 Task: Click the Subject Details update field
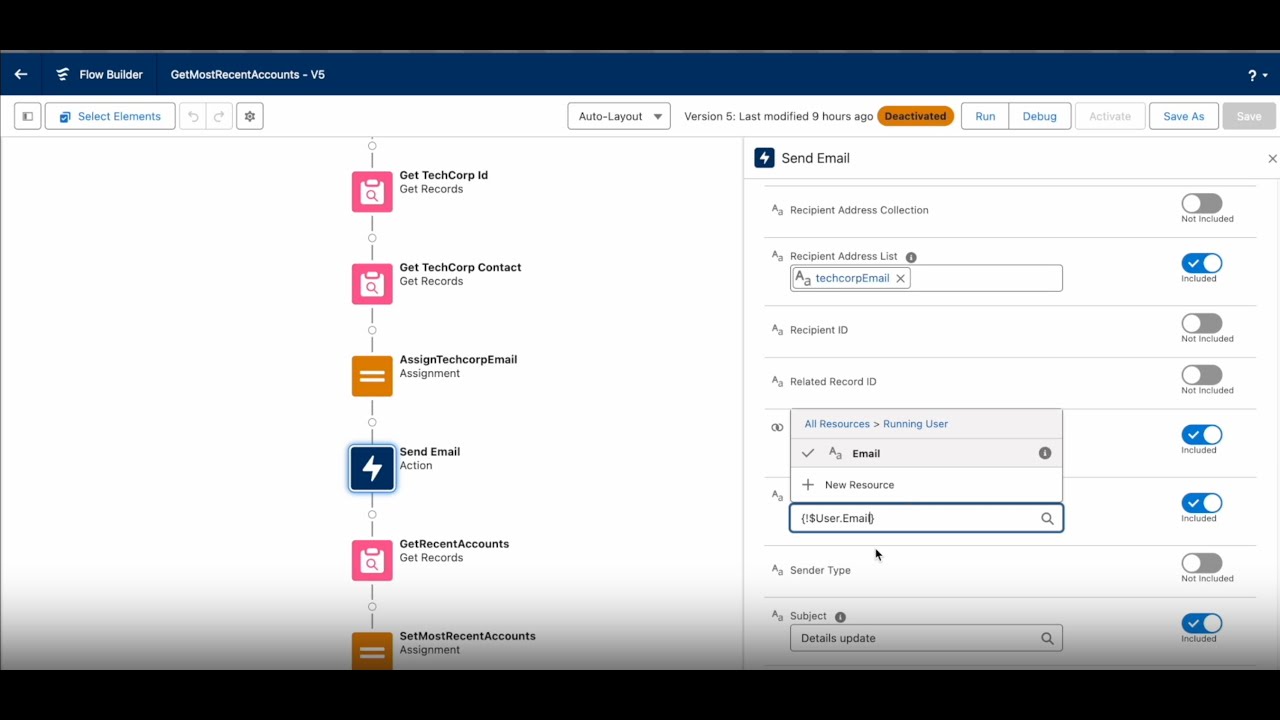tap(926, 638)
